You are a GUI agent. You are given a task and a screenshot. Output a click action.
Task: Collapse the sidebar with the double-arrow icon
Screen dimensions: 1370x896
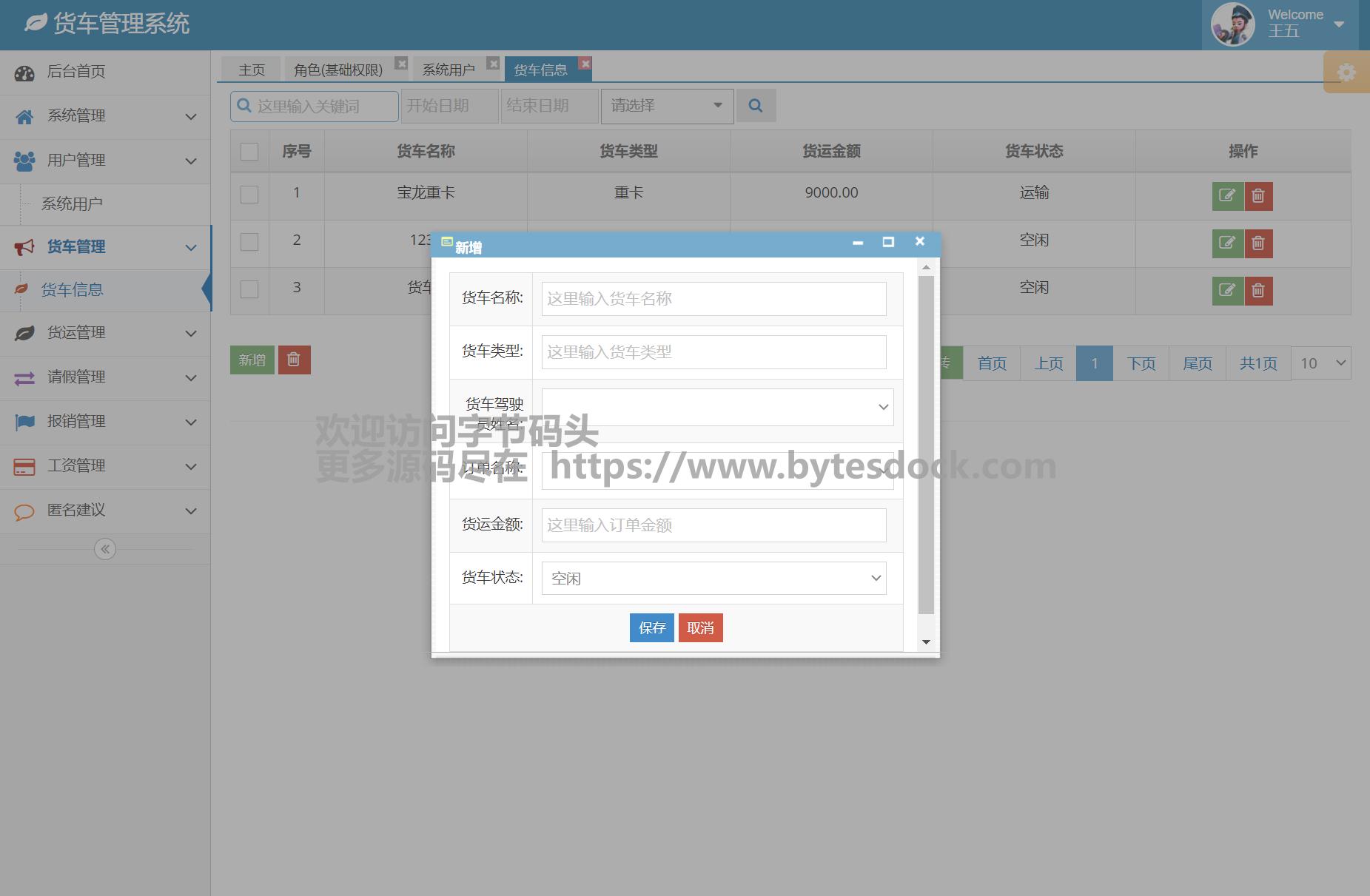pos(105,549)
